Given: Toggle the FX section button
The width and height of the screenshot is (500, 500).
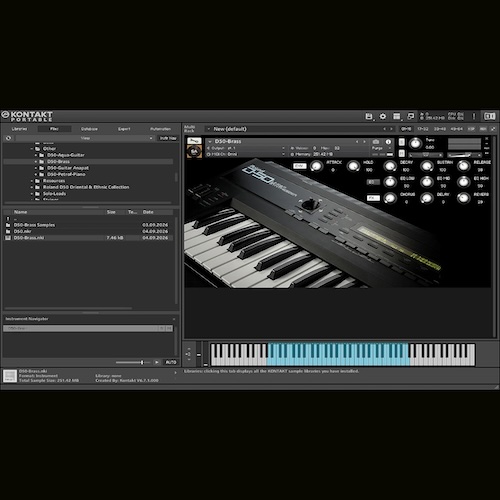Looking at the screenshot, I should point(373,198).
